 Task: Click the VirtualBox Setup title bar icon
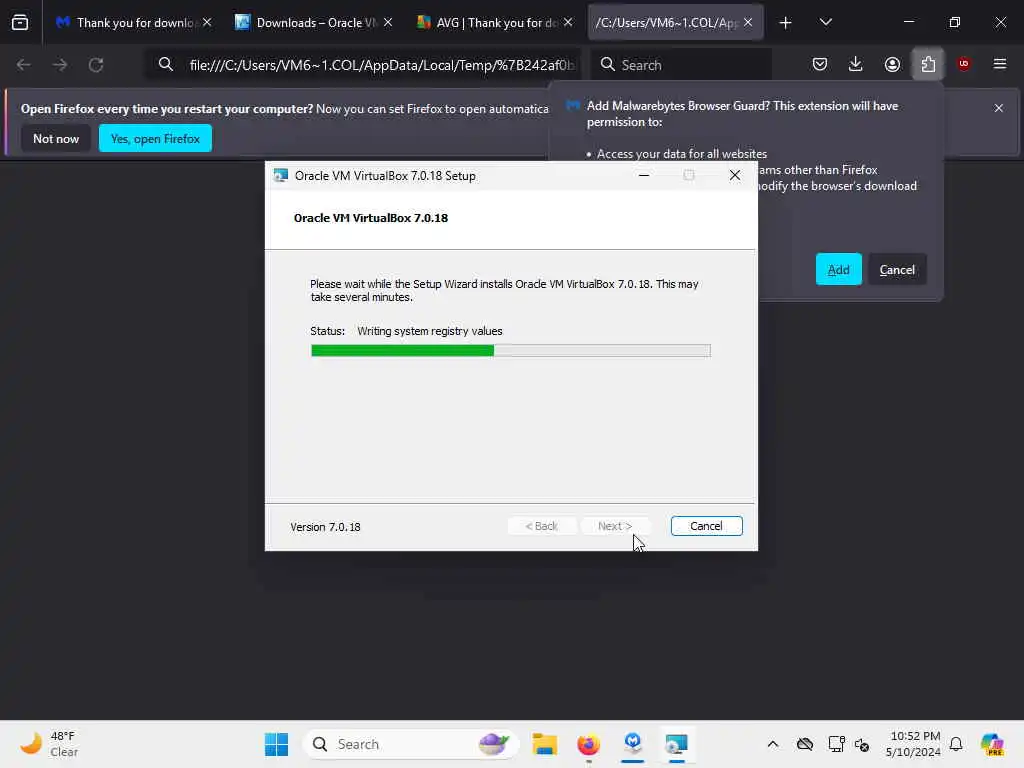tap(281, 176)
